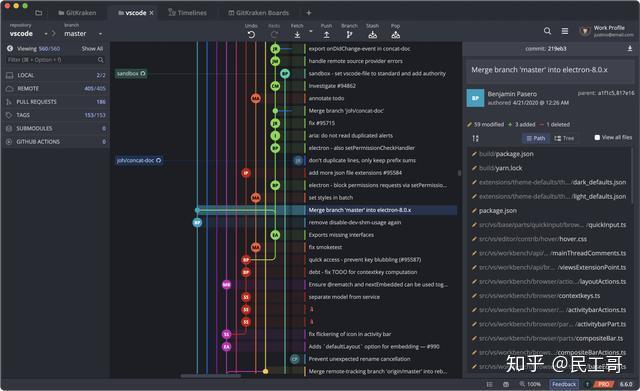Viewport: 640px width, 391px height.
Task: Switch the file list to Path view
Action: coord(536,138)
